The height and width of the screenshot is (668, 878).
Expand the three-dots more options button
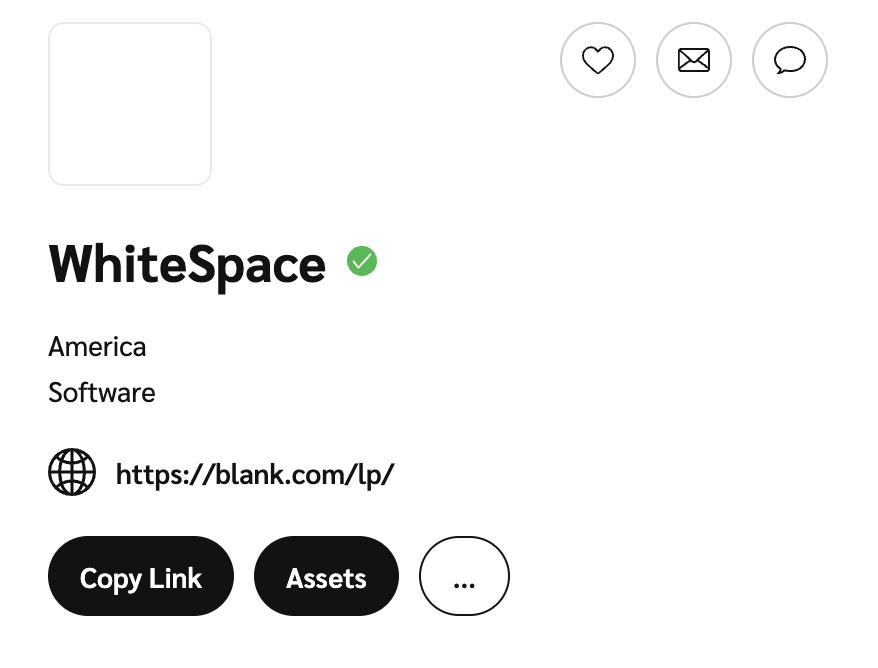click(464, 577)
